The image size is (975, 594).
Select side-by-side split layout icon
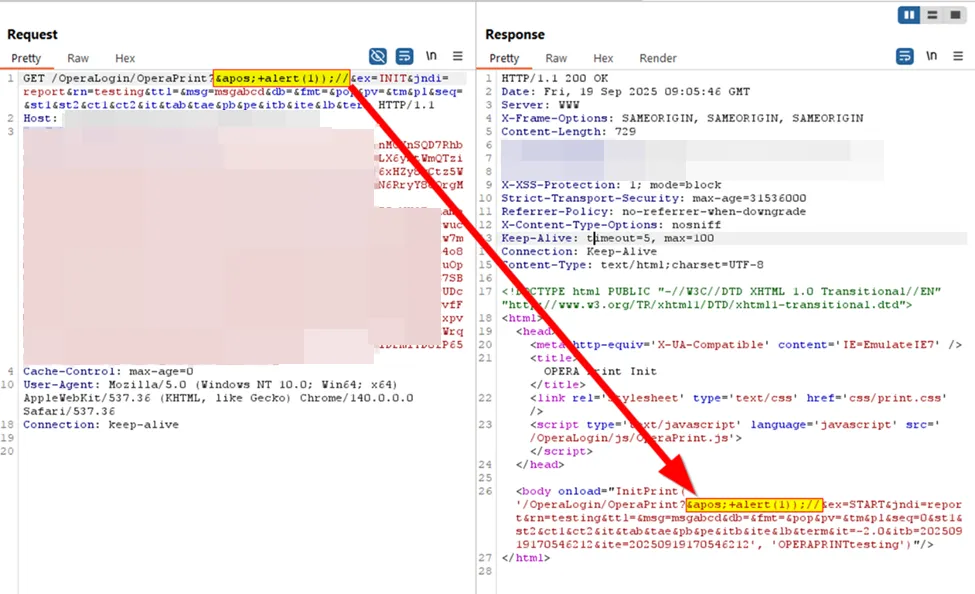910,15
